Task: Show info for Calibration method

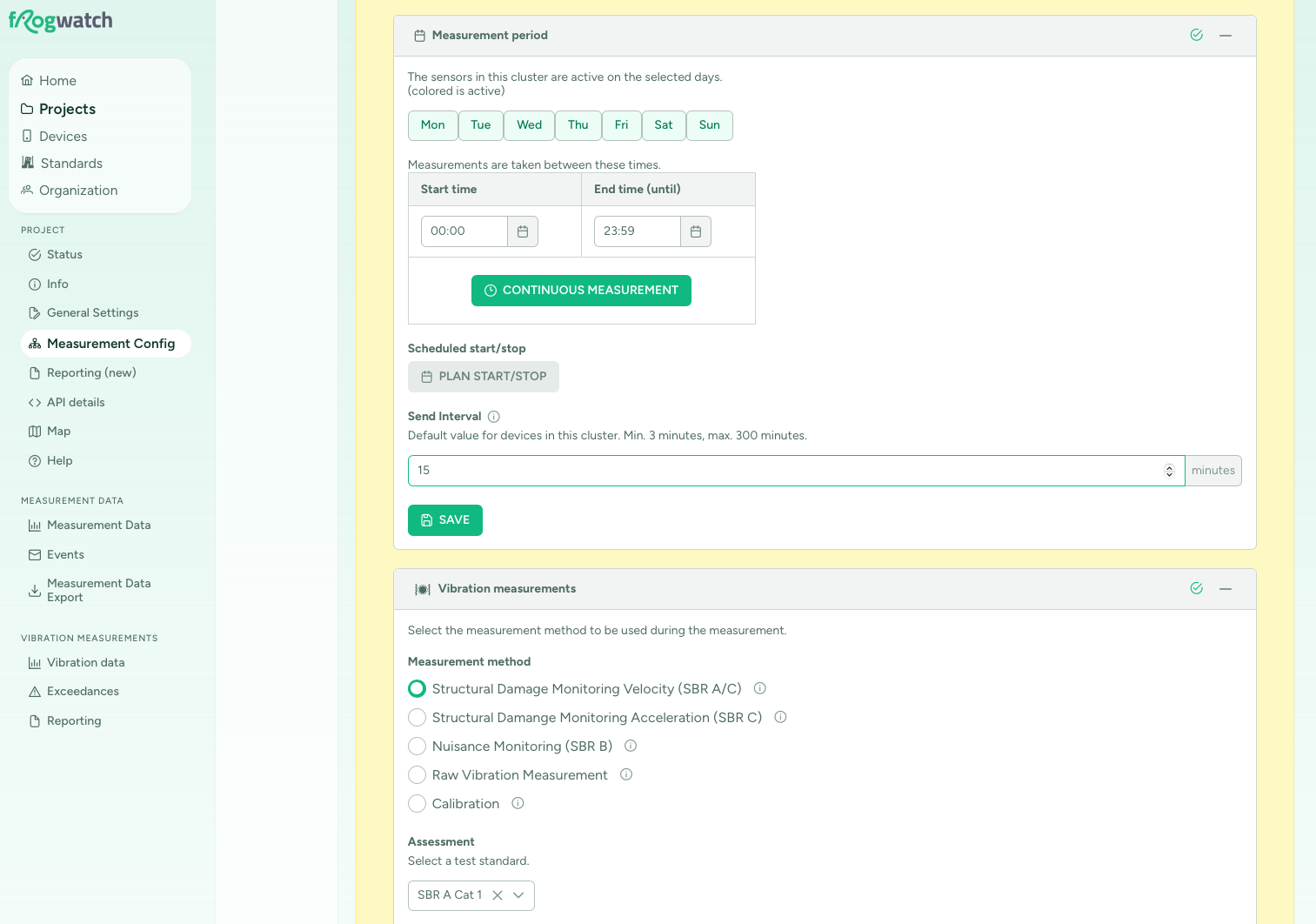Action: click(x=518, y=803)
